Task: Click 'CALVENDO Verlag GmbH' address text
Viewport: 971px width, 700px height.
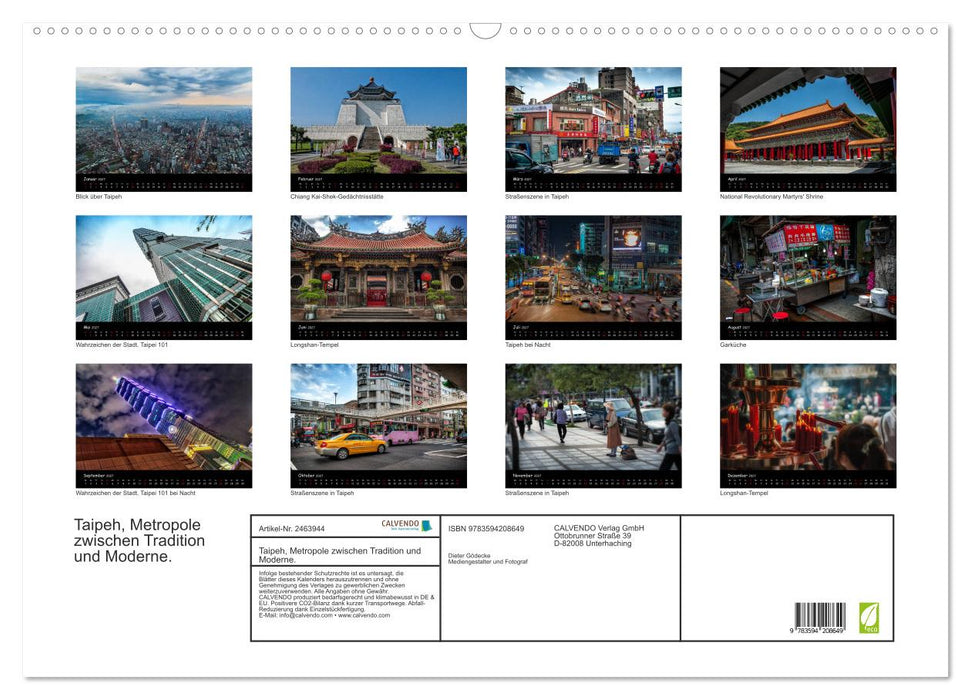Action: point(599,528)
